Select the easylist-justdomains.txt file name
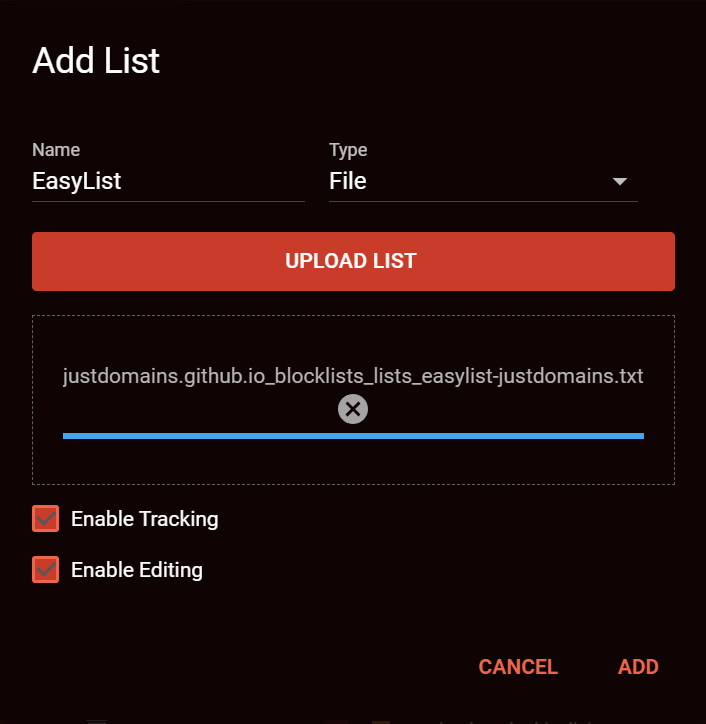This screenshot has height=724, width=706. tap(353, 376)
